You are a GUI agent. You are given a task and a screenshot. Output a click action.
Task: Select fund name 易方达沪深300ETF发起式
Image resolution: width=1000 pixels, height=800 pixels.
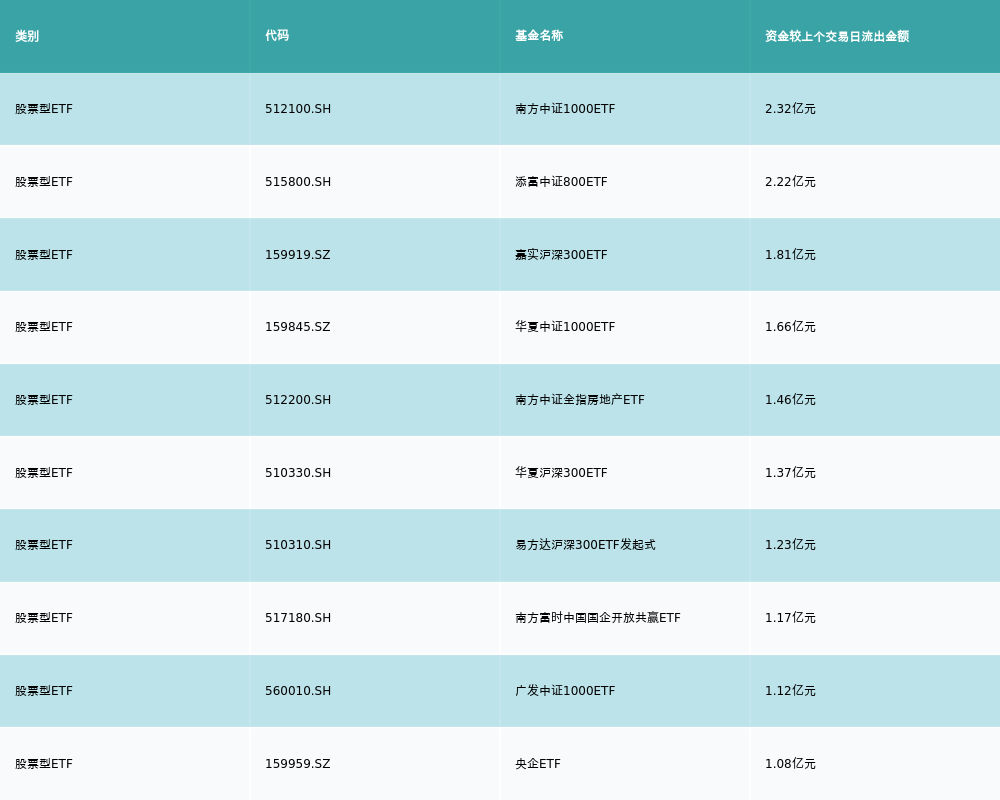pos(585,545)
